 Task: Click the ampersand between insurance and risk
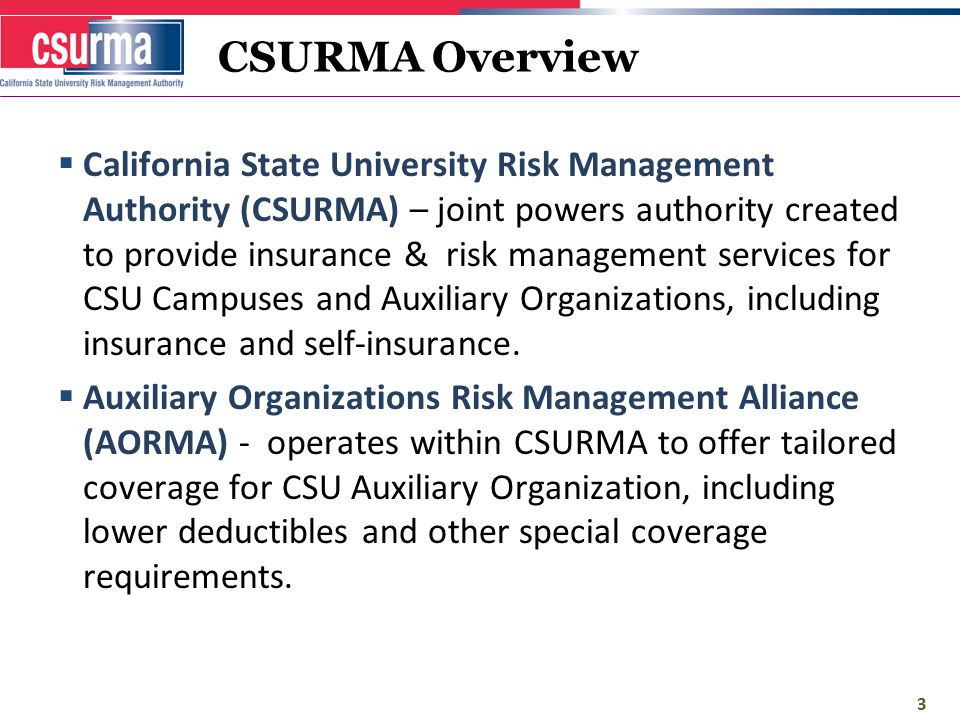pos(416,254)
